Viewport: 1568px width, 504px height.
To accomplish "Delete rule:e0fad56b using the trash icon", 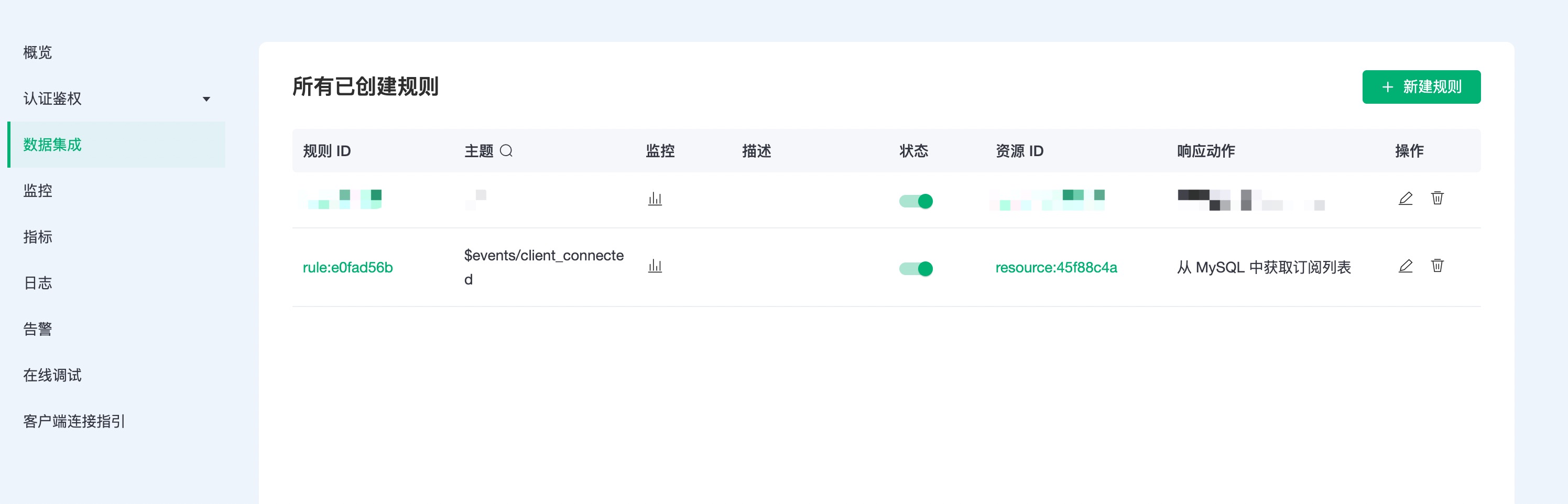I will point(1437,266).
